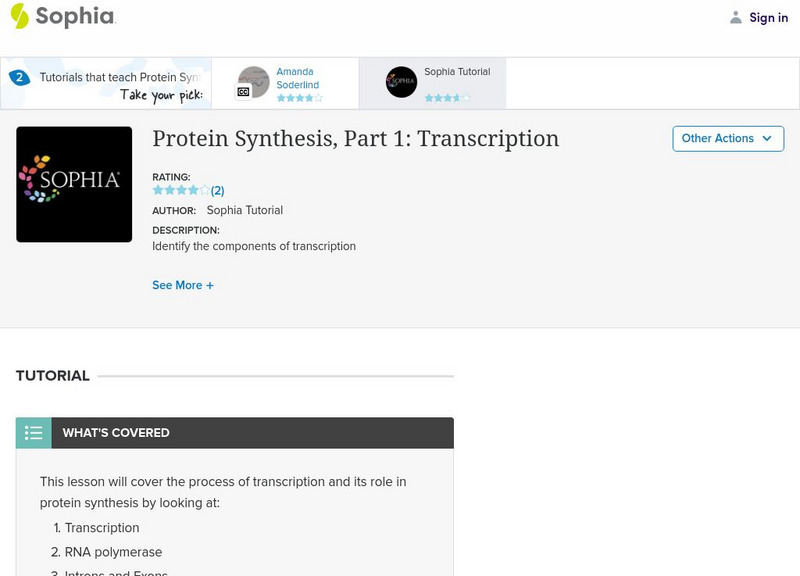The width and height of the screenshot is (800, 576).
Task: Open the Other Actions dropdown
Action: point(726,139)
